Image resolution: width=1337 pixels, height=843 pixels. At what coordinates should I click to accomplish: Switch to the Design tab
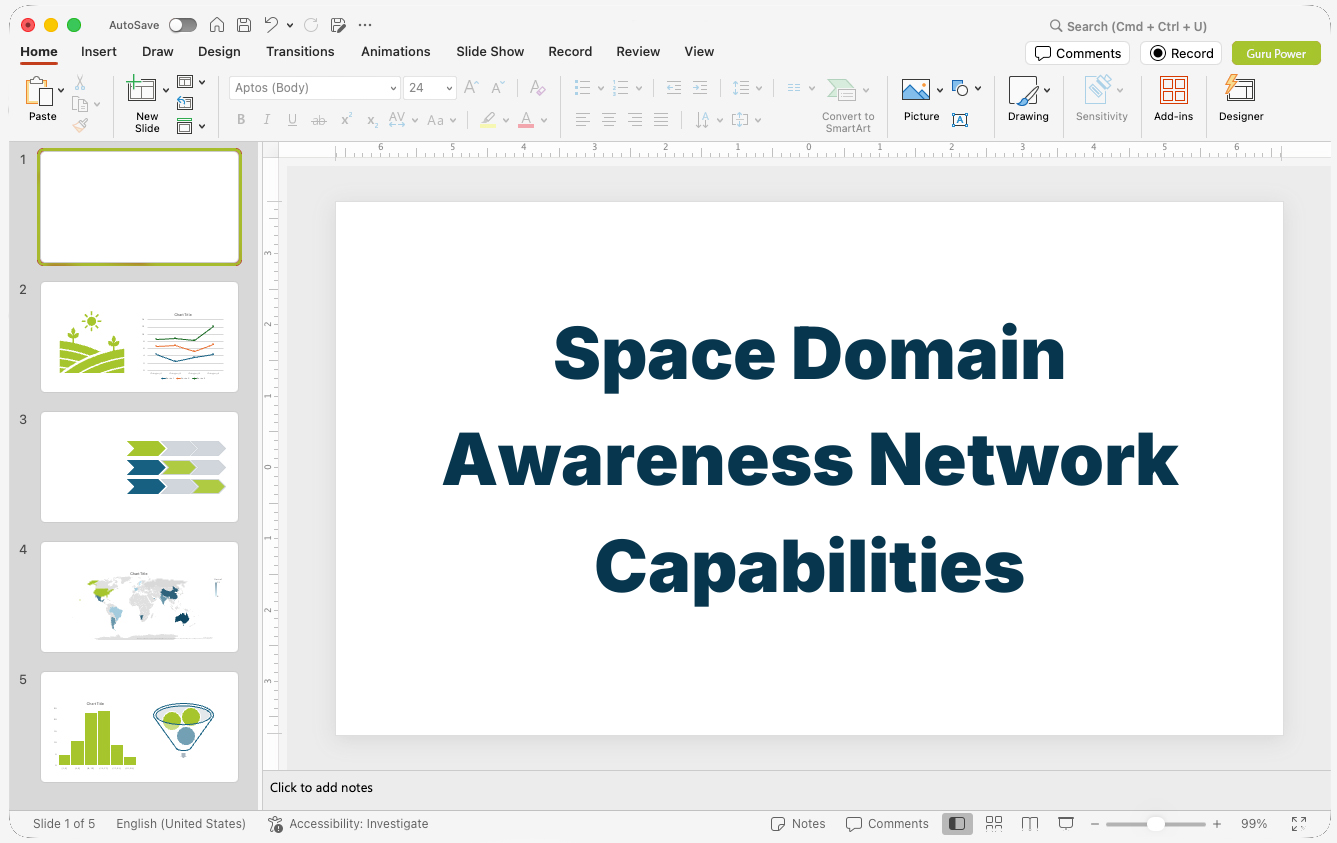[219, 52]
